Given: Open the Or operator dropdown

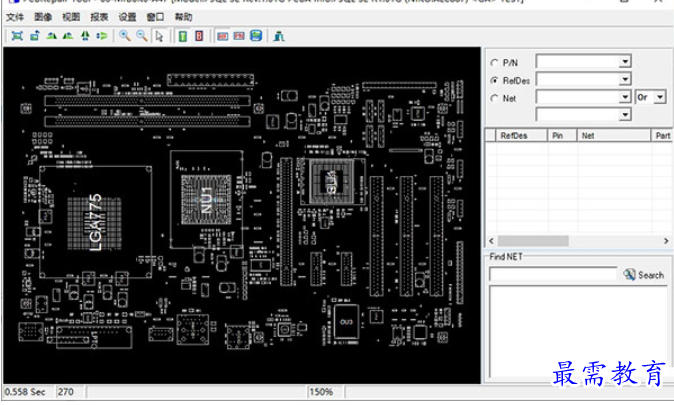Looking at the screenshot, I should pyautogui.click(x=660, y=98).
